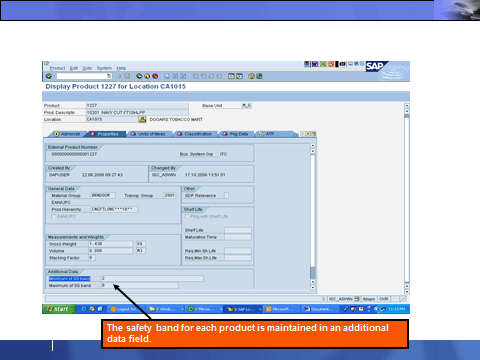Open the Goto menu
480x360 pixels.
[x=87, y=68]
